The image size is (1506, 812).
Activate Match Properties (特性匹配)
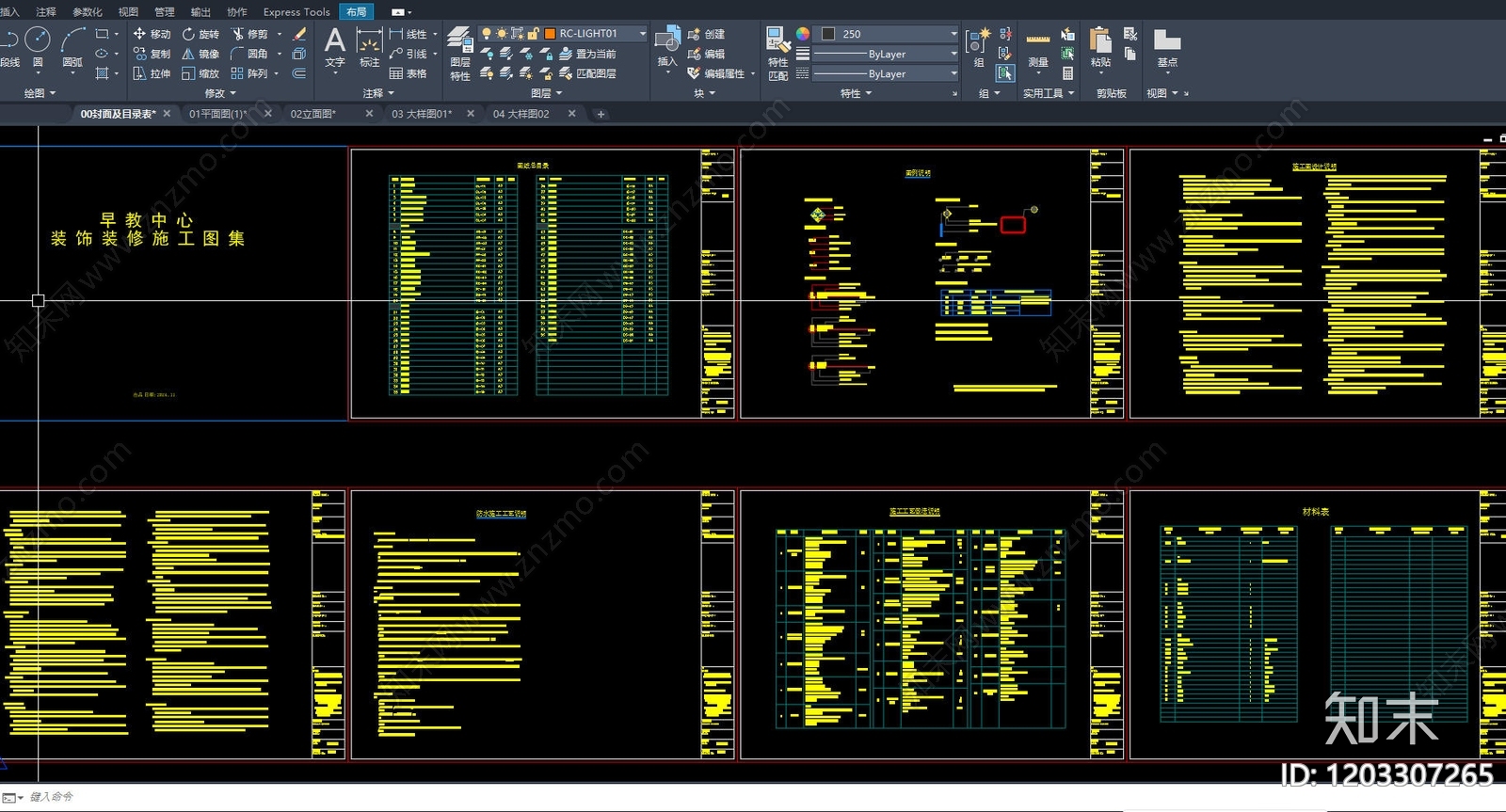tap(777, 54)
